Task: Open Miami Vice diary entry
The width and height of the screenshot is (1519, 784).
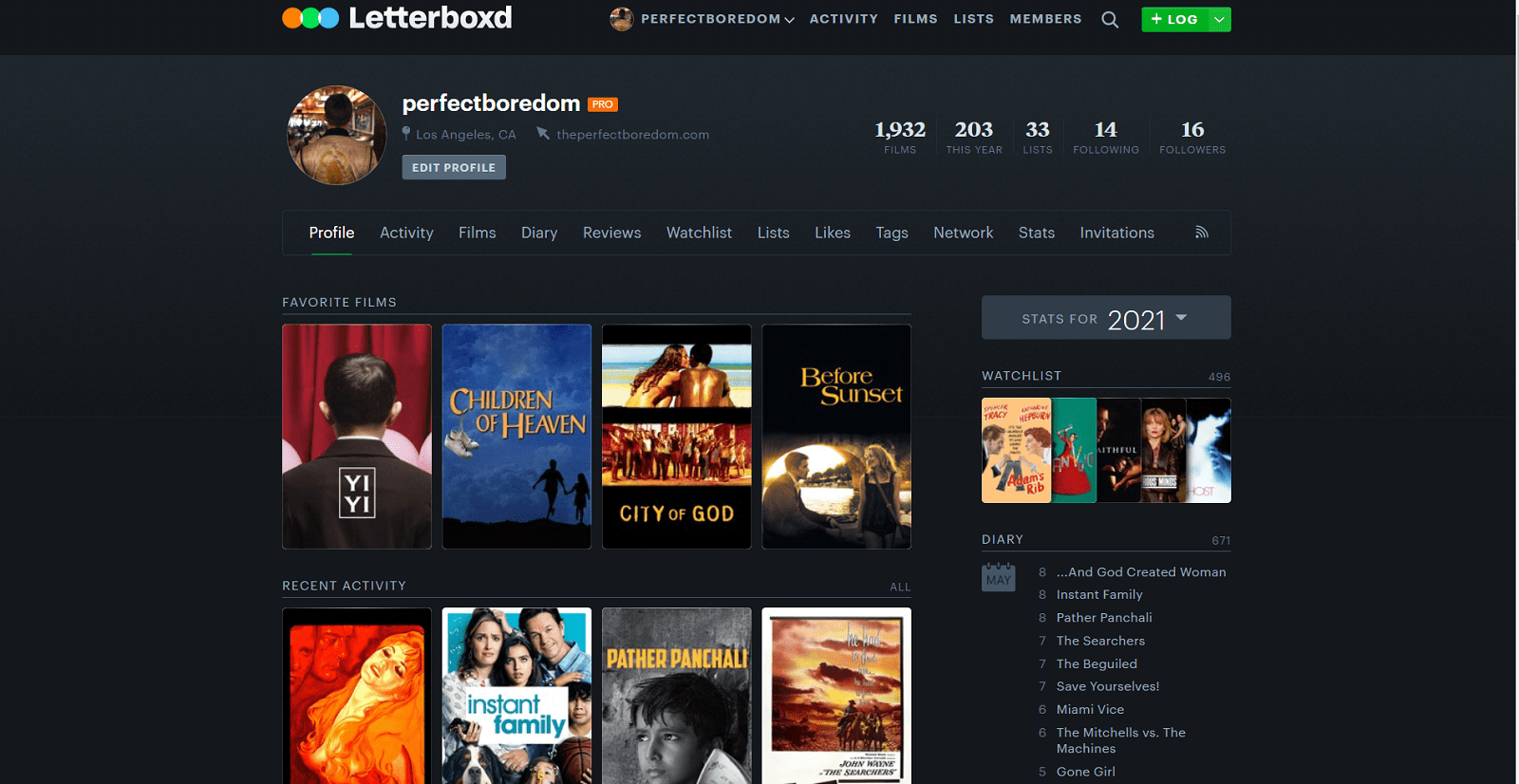Action: click(x=1090, y=709)
